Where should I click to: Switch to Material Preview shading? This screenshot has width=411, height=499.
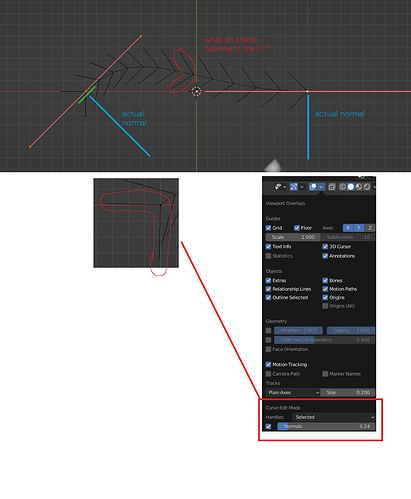tap(359, 187)
